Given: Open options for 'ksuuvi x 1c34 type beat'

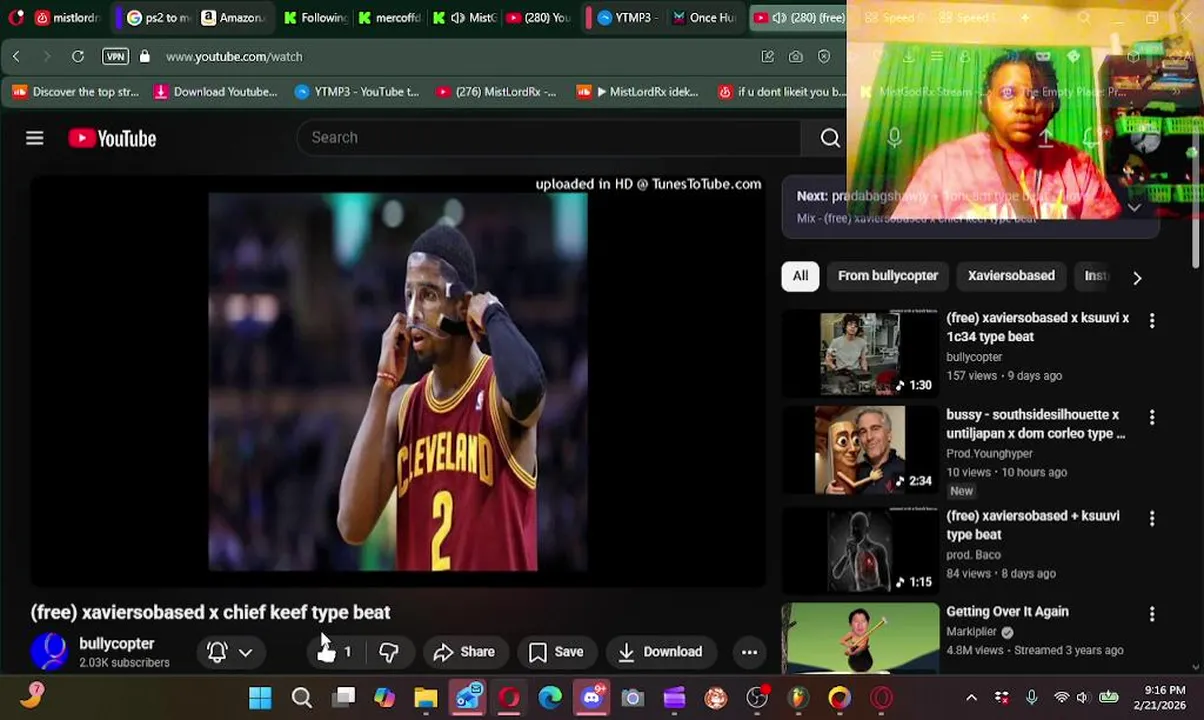Looking at the screenshot, I should click(x=1152, y=321).
